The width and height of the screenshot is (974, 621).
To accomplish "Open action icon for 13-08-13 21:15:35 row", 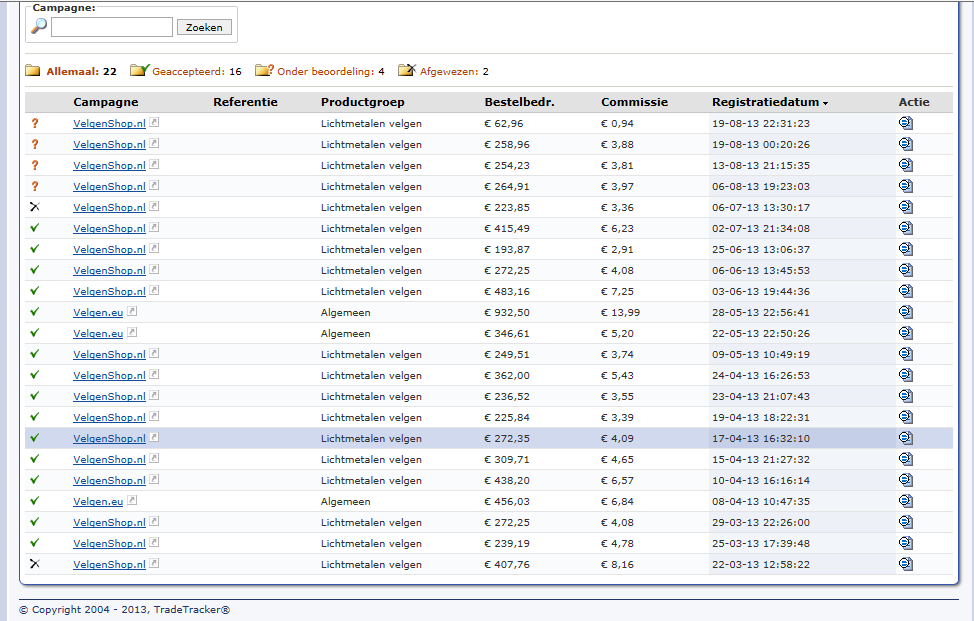I will pyautogui.click(x=906, y=165).
